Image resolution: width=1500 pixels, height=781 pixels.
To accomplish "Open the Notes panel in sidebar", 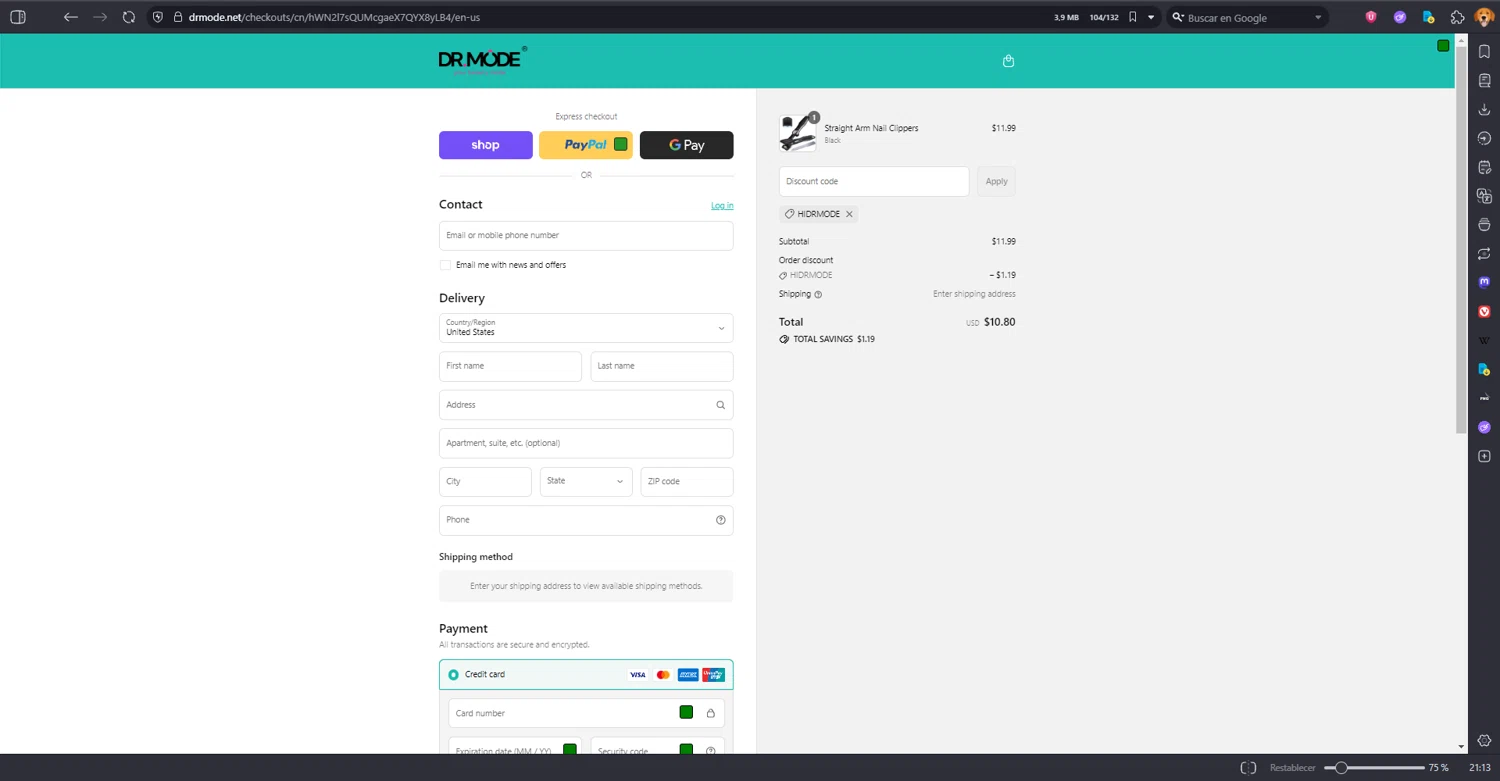I will (1484, 167).
